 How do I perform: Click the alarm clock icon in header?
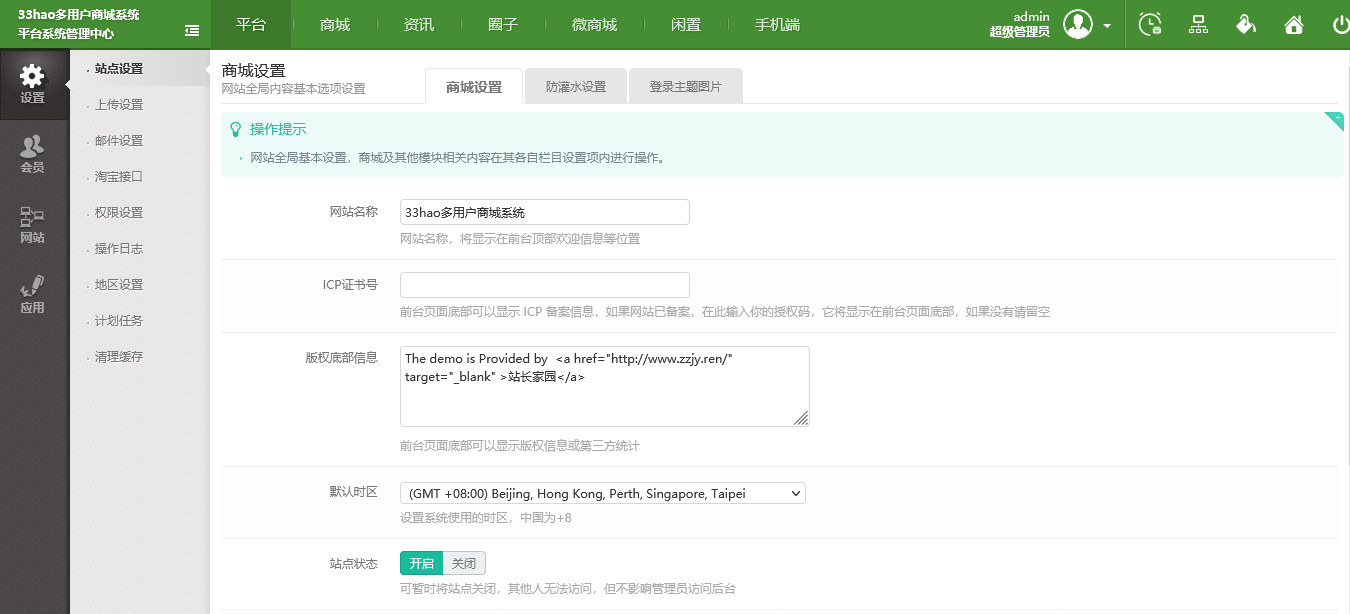pos(1151,25)
